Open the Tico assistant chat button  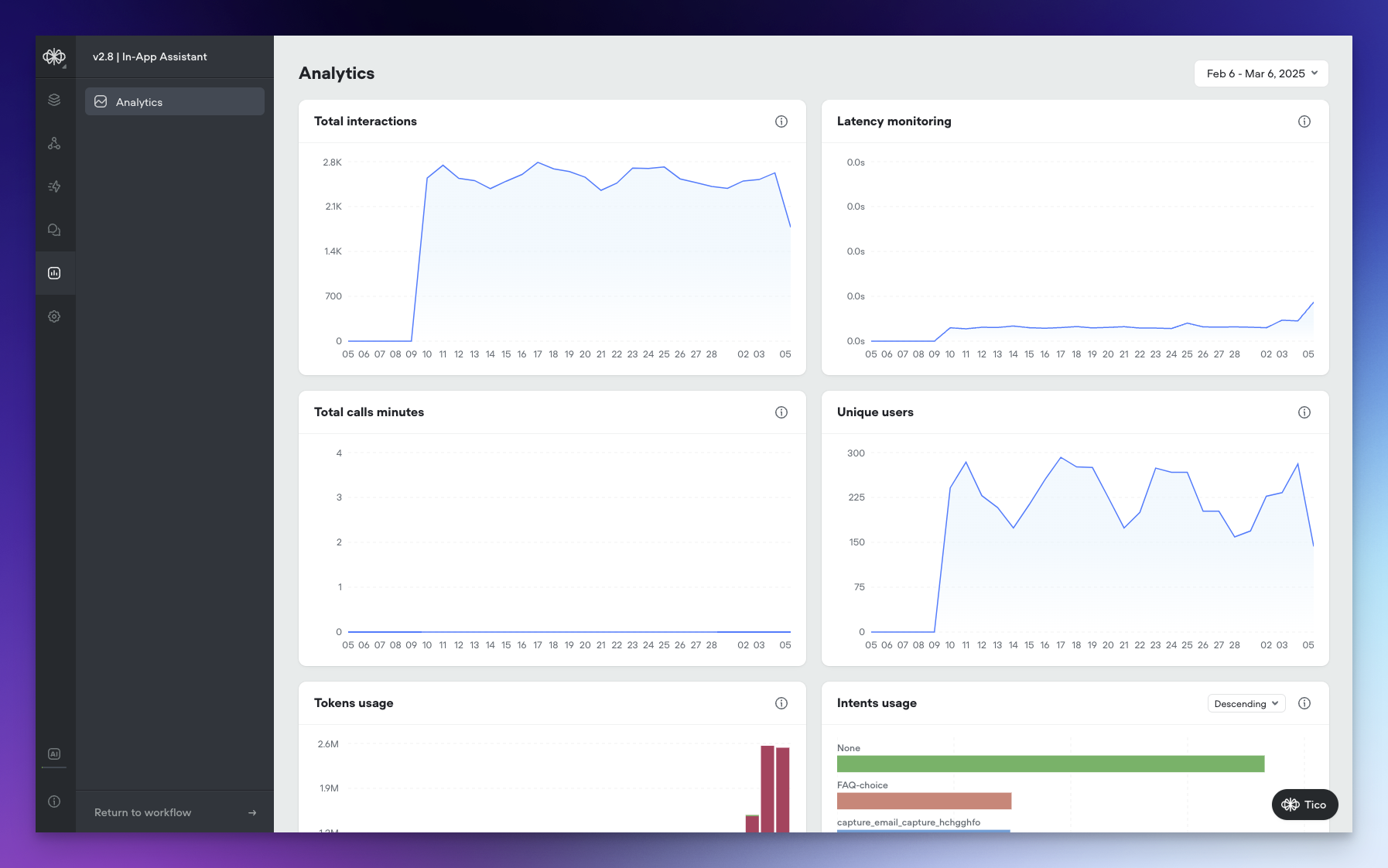(x=1304, y=805)
